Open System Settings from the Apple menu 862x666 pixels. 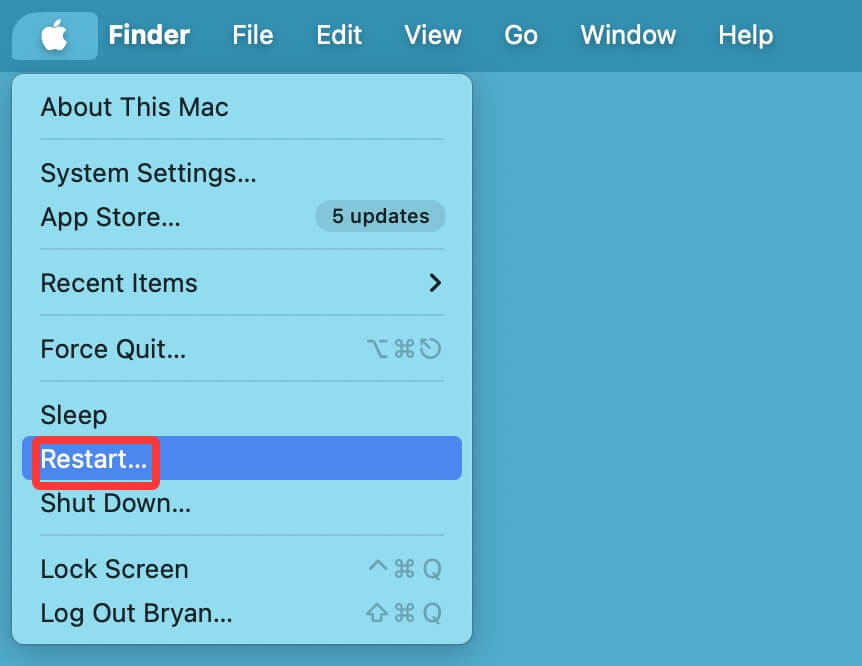pyautogui.click(x=148, y=173)
